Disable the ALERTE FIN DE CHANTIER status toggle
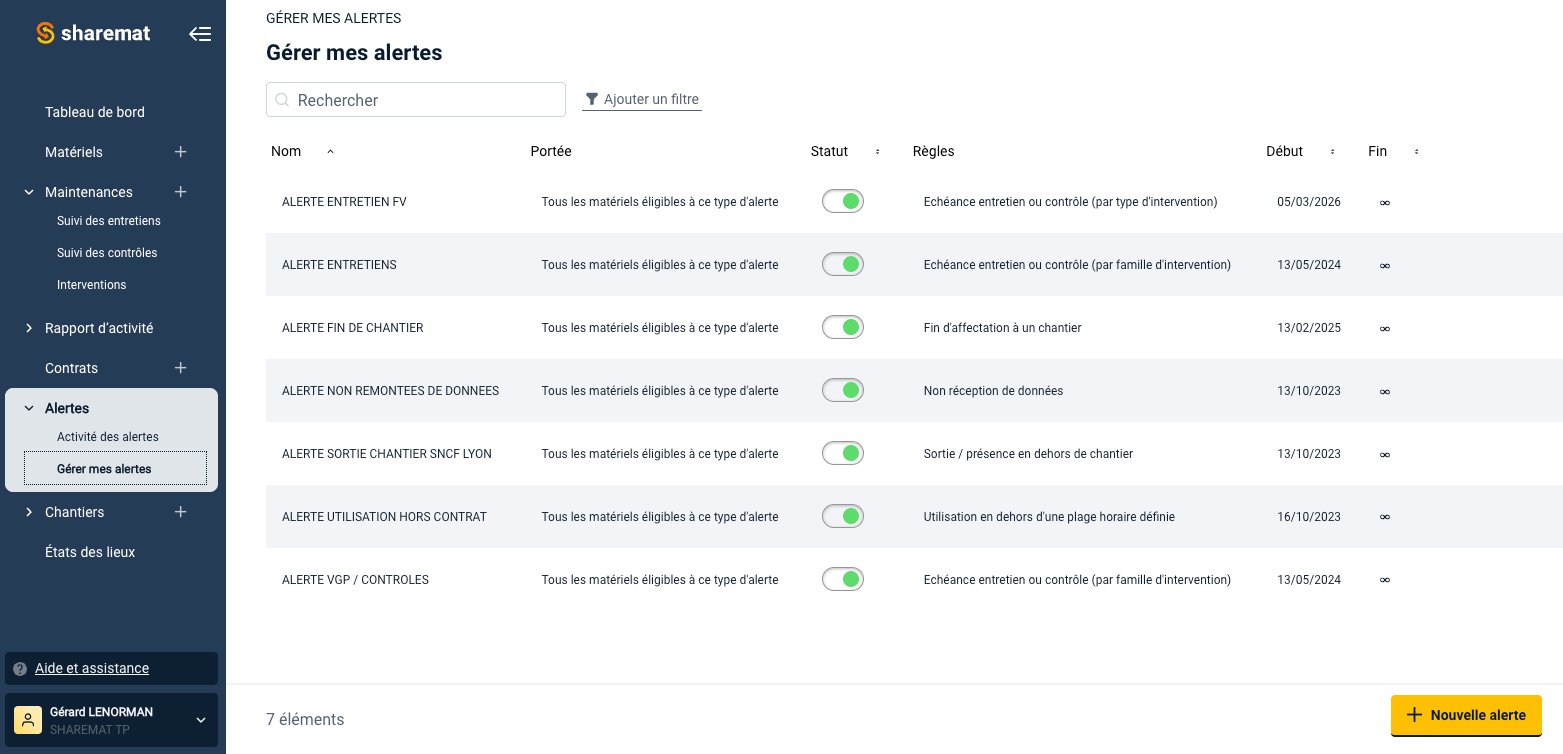 [x=842, y=327]
